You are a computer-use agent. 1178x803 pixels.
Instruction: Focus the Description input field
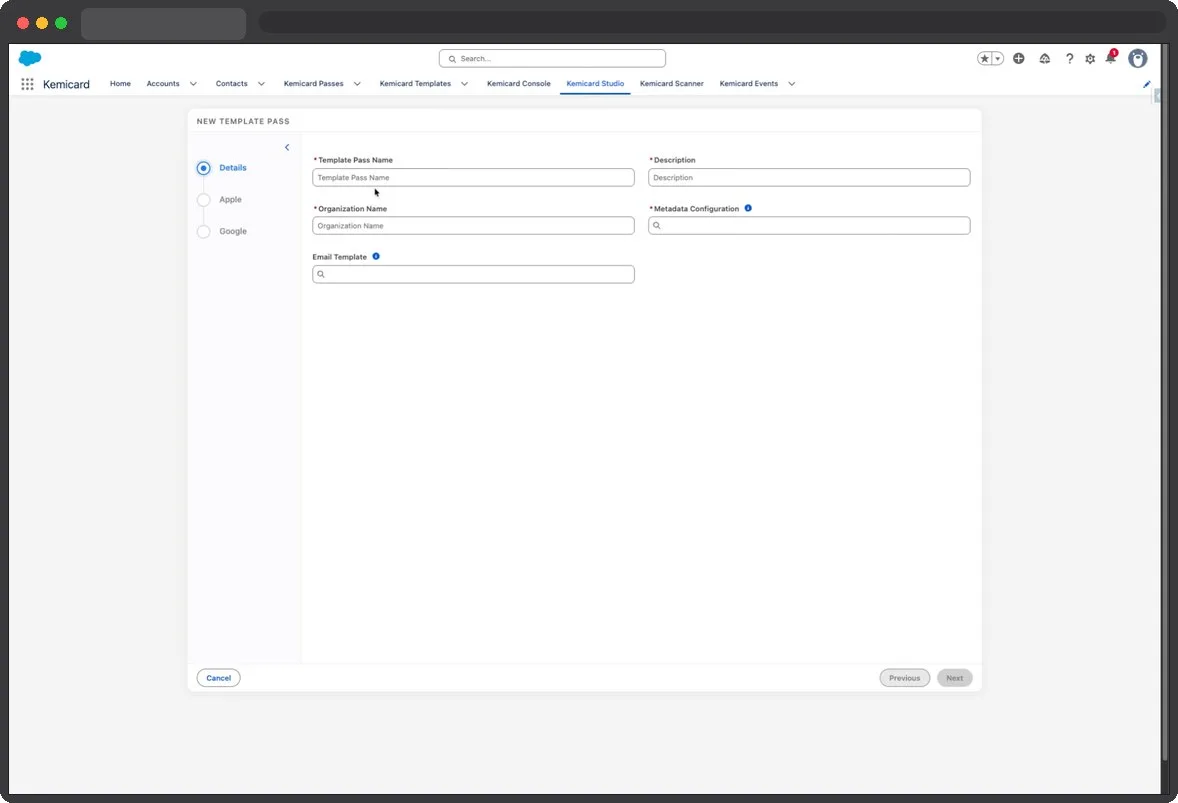point(809,177)
